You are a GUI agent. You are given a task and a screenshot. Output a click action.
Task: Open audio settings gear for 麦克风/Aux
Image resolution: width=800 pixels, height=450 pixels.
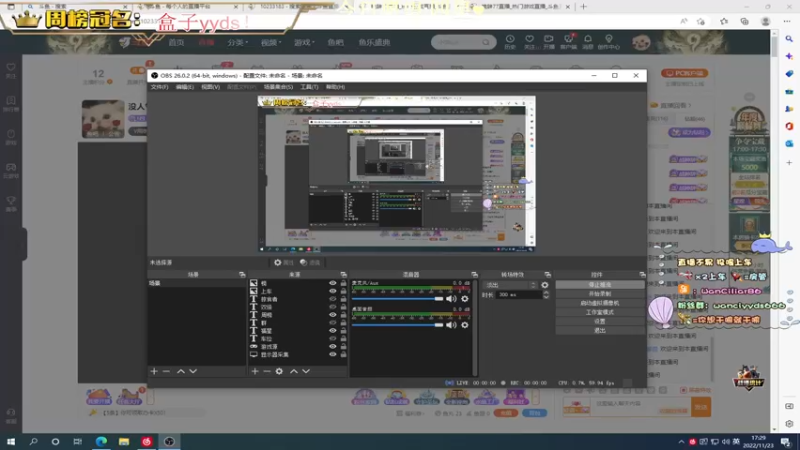click(465, 299)
